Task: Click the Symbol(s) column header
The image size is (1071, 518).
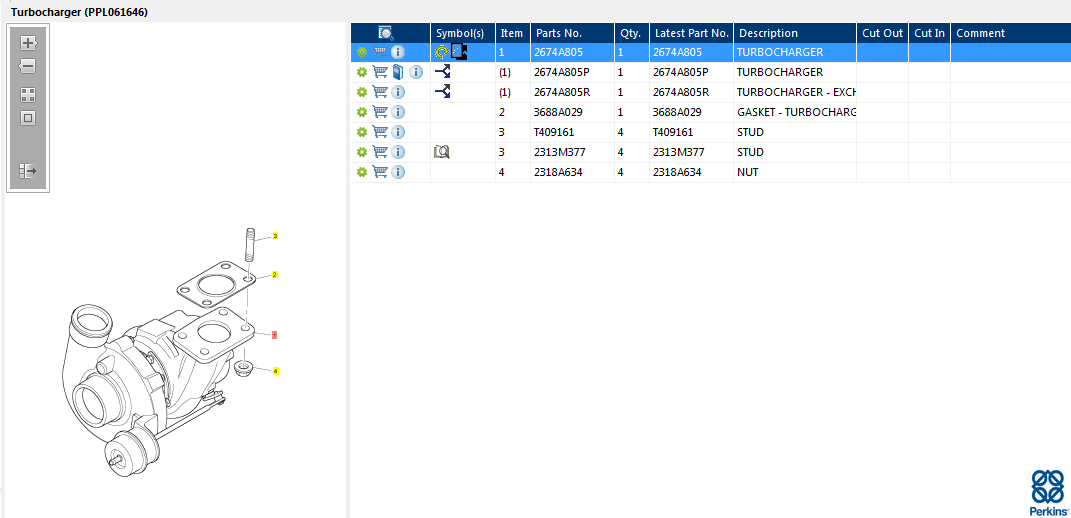Action: (x=462, y=33)
